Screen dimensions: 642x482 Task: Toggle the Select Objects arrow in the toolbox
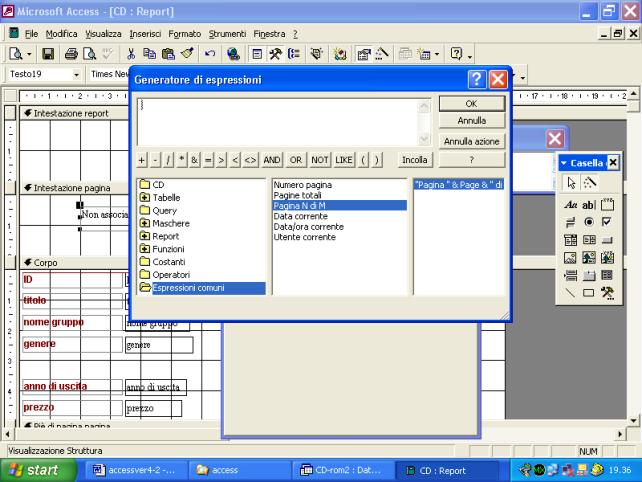pos(571,183)
